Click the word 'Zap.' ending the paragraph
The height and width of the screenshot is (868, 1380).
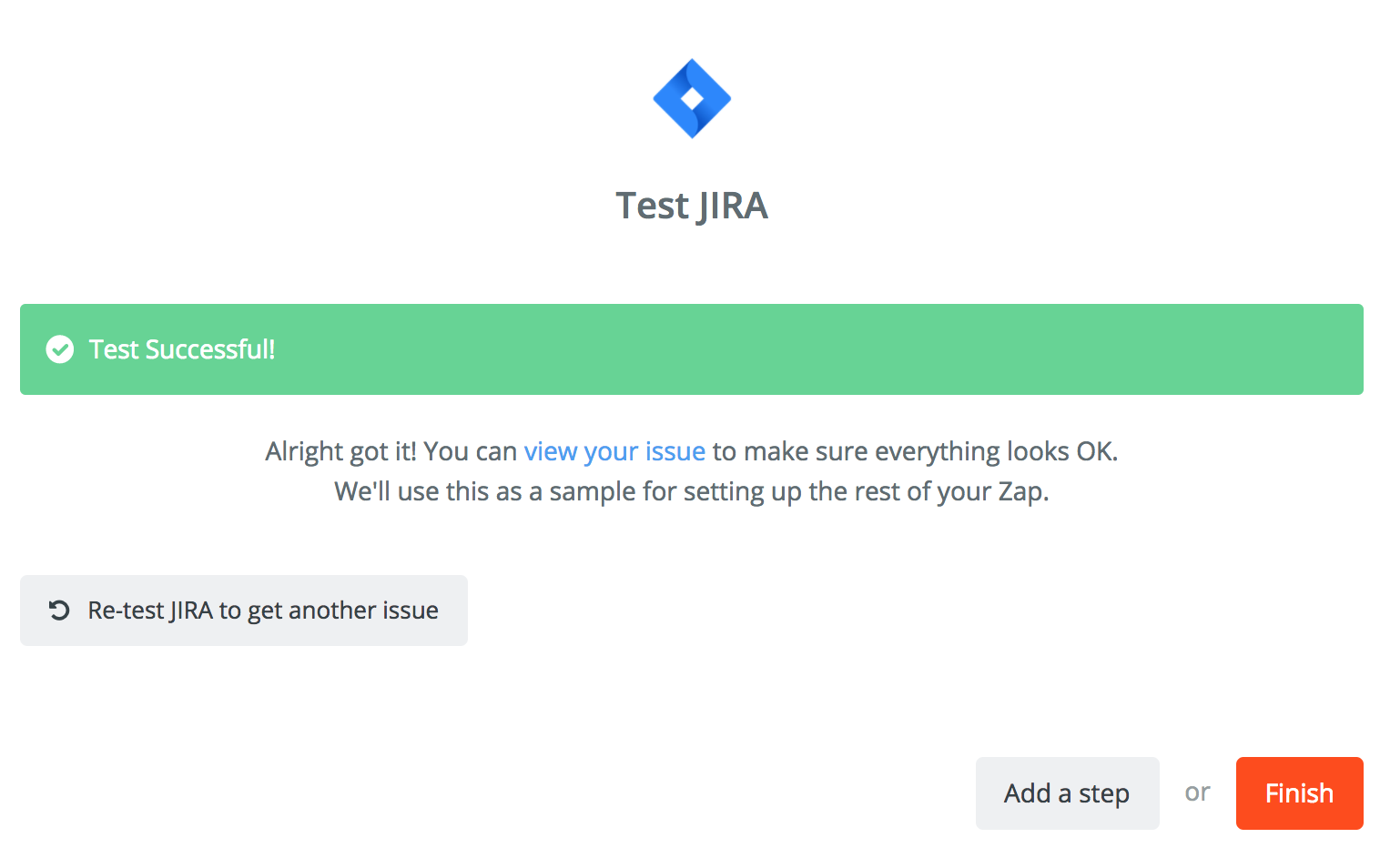click(x=1024, y=492)
